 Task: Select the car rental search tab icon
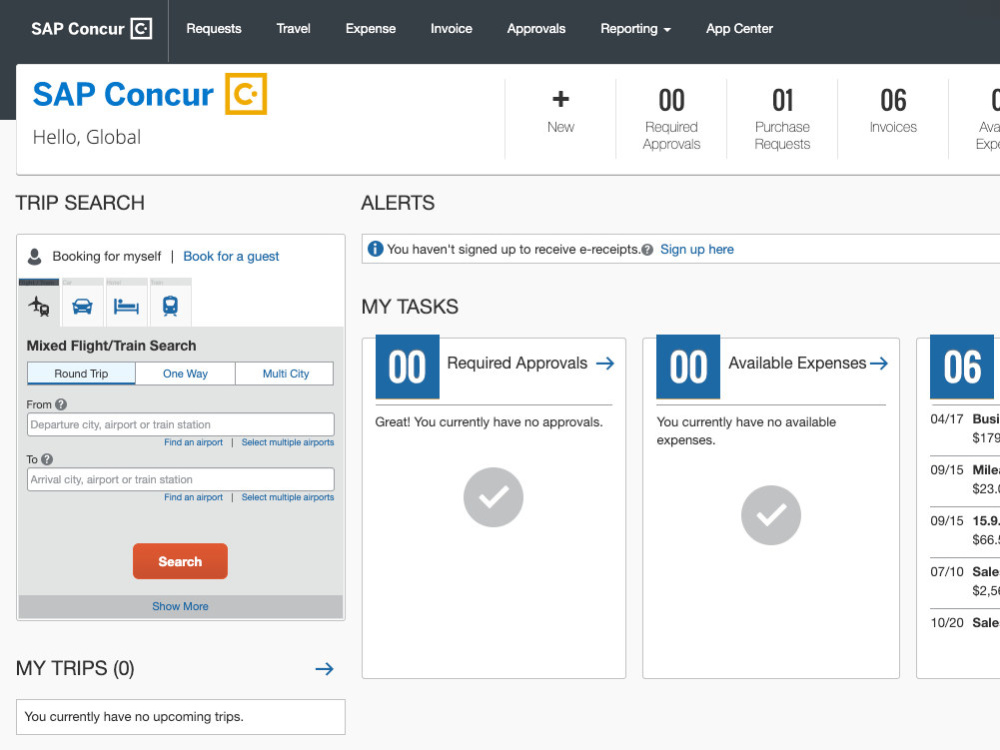point(82,306)
